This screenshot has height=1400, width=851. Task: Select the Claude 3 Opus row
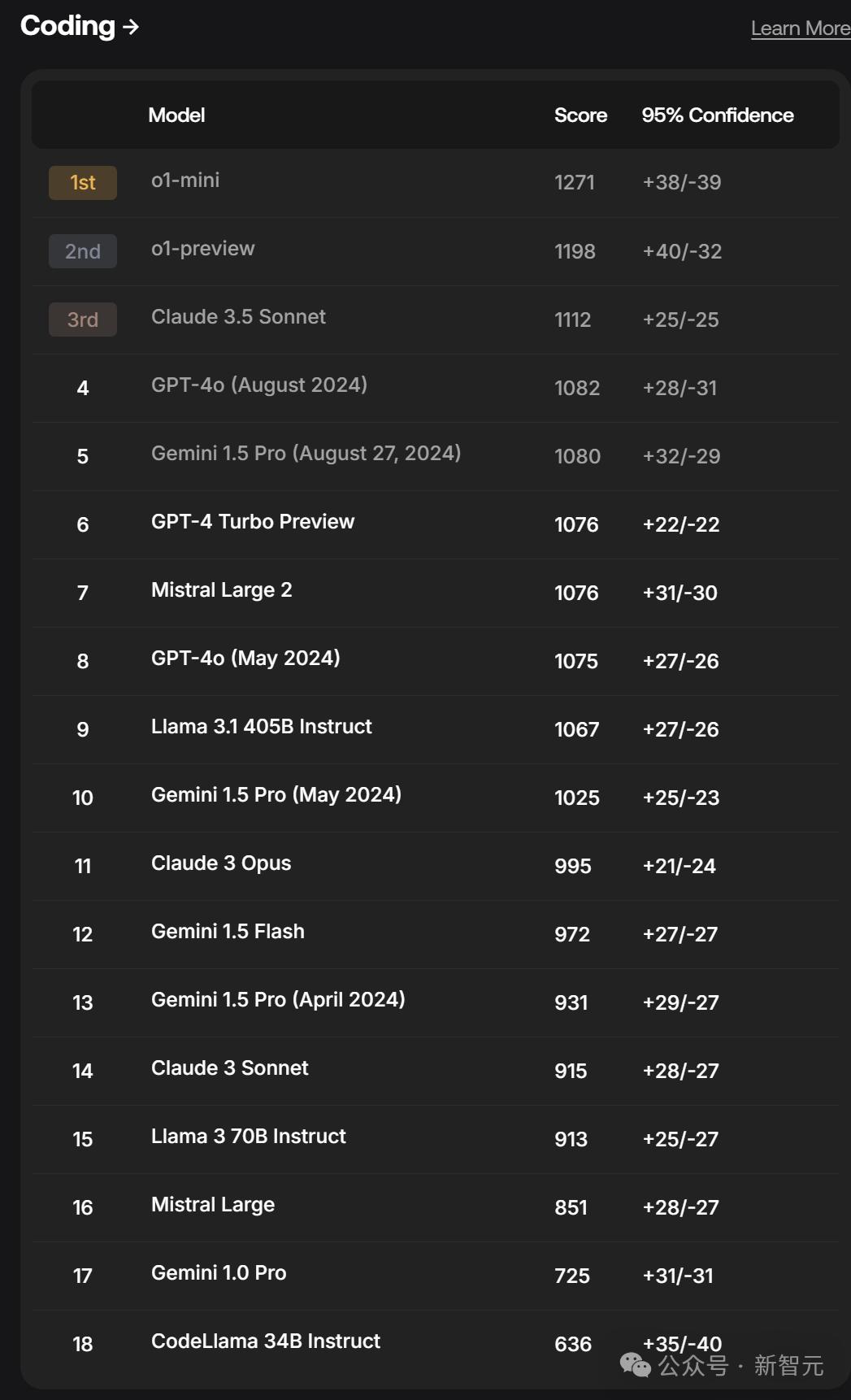pos(221,863)
